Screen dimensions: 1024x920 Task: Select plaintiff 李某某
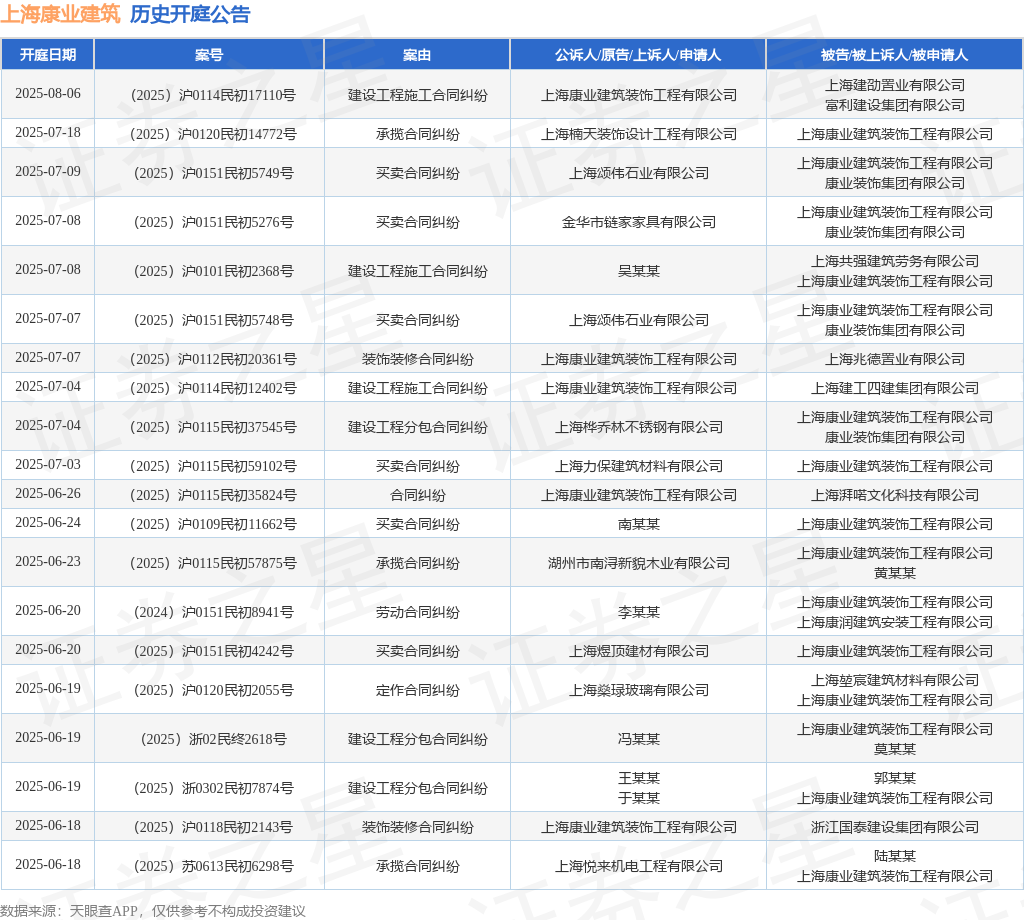pyautogui.click(x=639, y=612)
